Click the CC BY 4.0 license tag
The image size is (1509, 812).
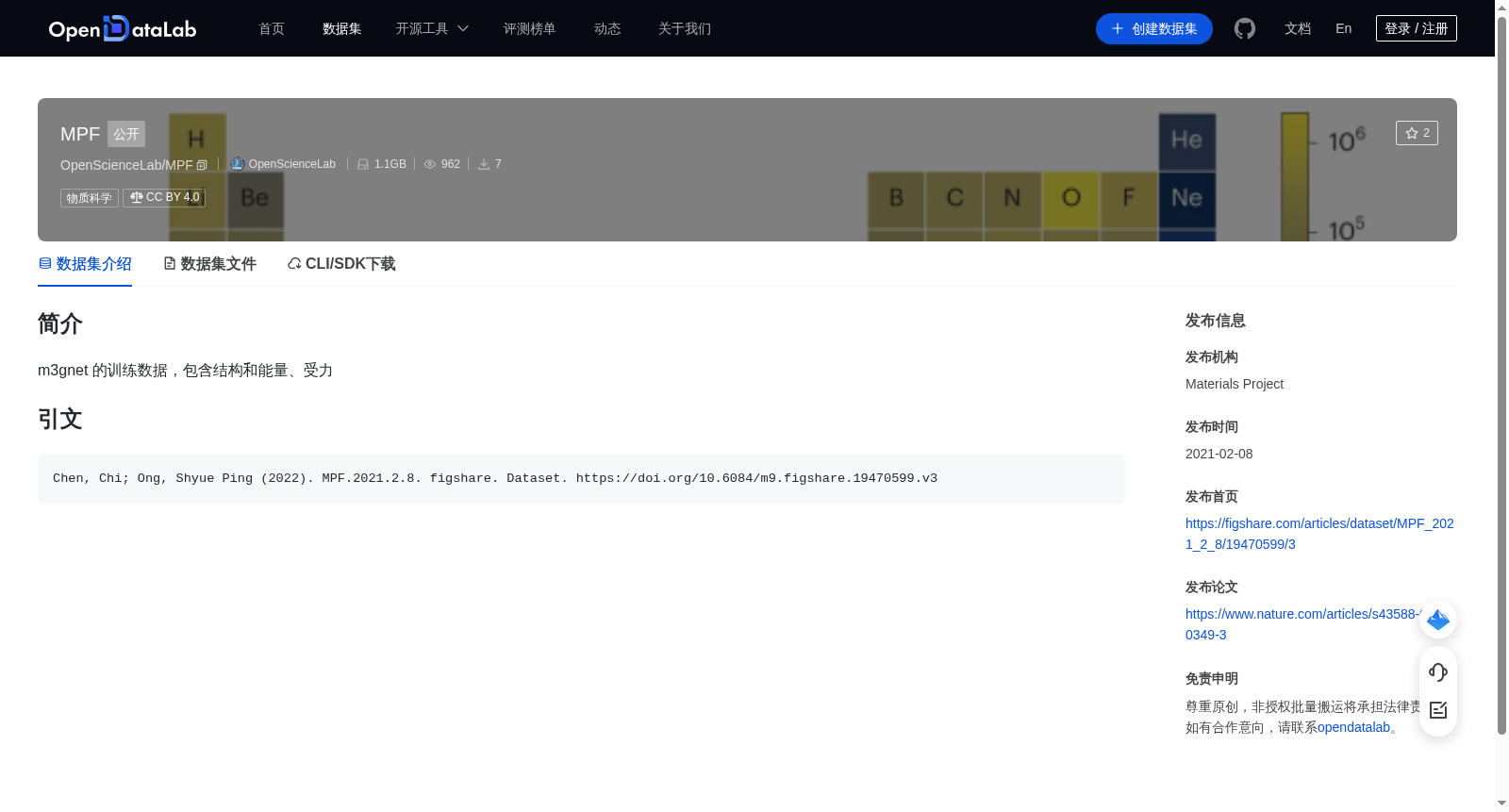tap(164, 198)
